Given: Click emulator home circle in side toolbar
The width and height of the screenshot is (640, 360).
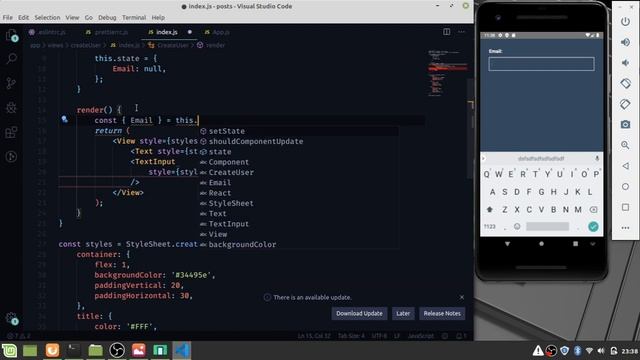Looking at the screenshot, I should point(625,187).
